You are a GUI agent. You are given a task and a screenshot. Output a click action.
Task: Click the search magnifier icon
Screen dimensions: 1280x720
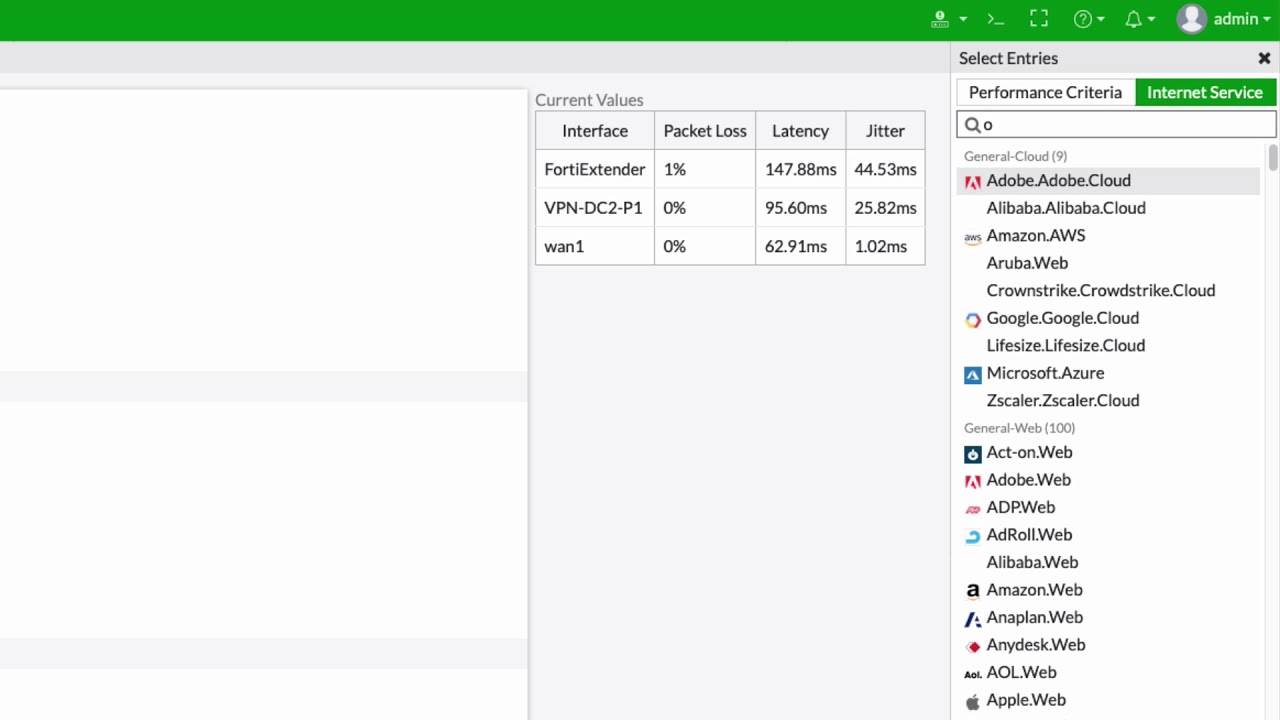point(972,125)
